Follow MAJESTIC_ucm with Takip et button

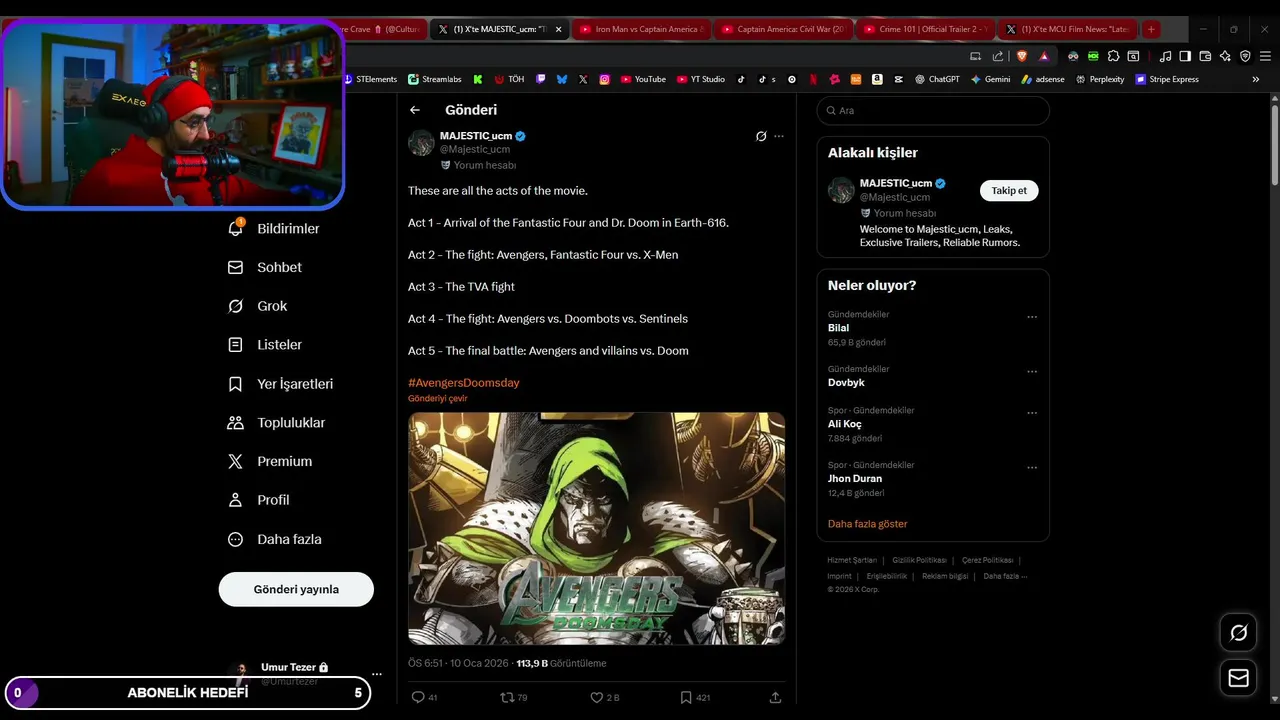tap(1009, 190)
